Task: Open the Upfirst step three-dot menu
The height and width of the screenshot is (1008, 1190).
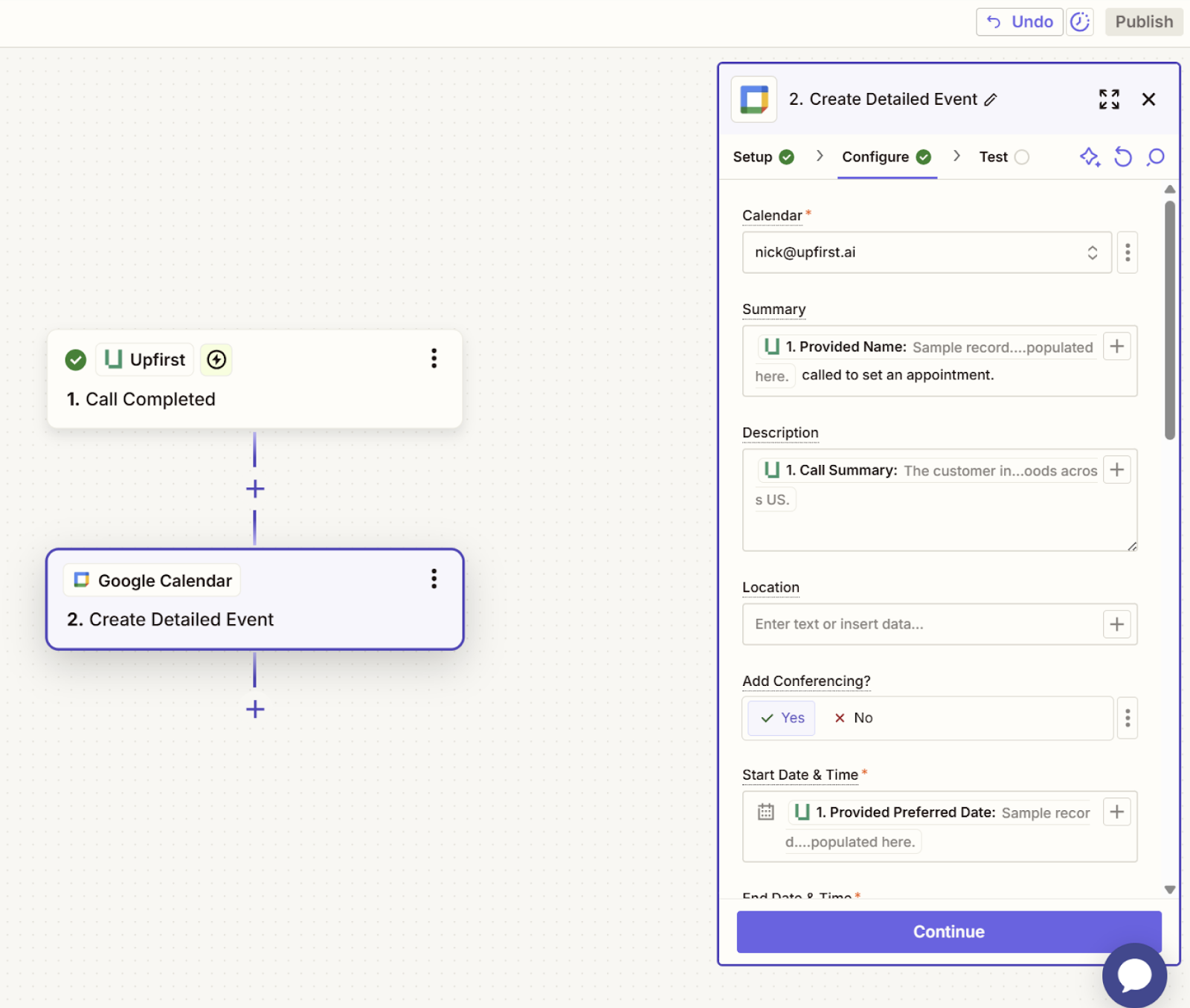Action: pyautogui.click(x=434, y=359)
